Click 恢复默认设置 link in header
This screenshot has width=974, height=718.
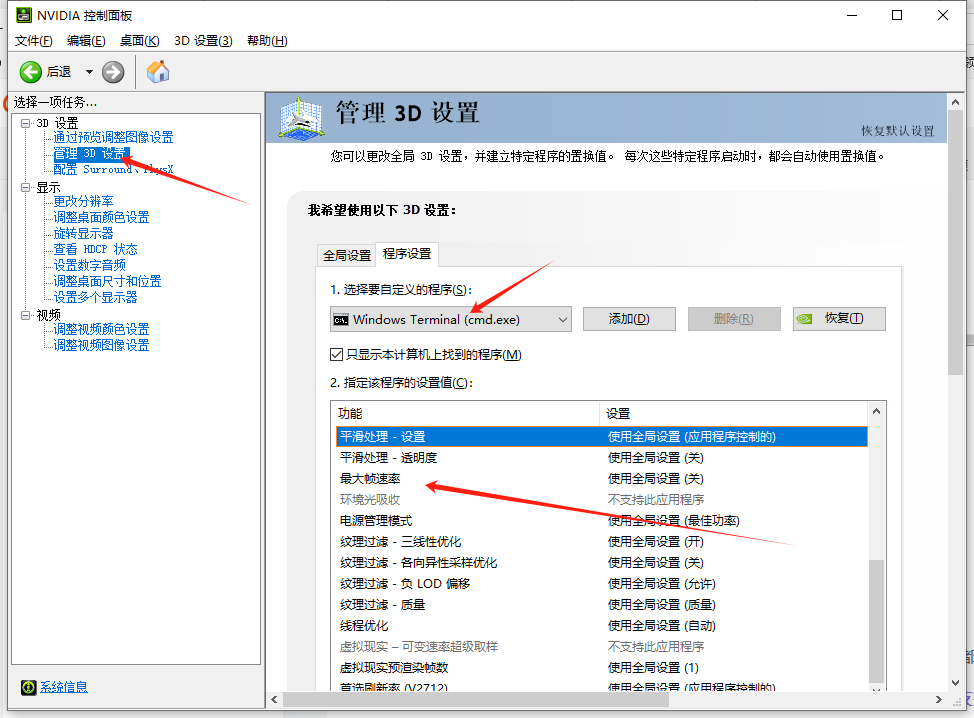(x=897, y=131)
